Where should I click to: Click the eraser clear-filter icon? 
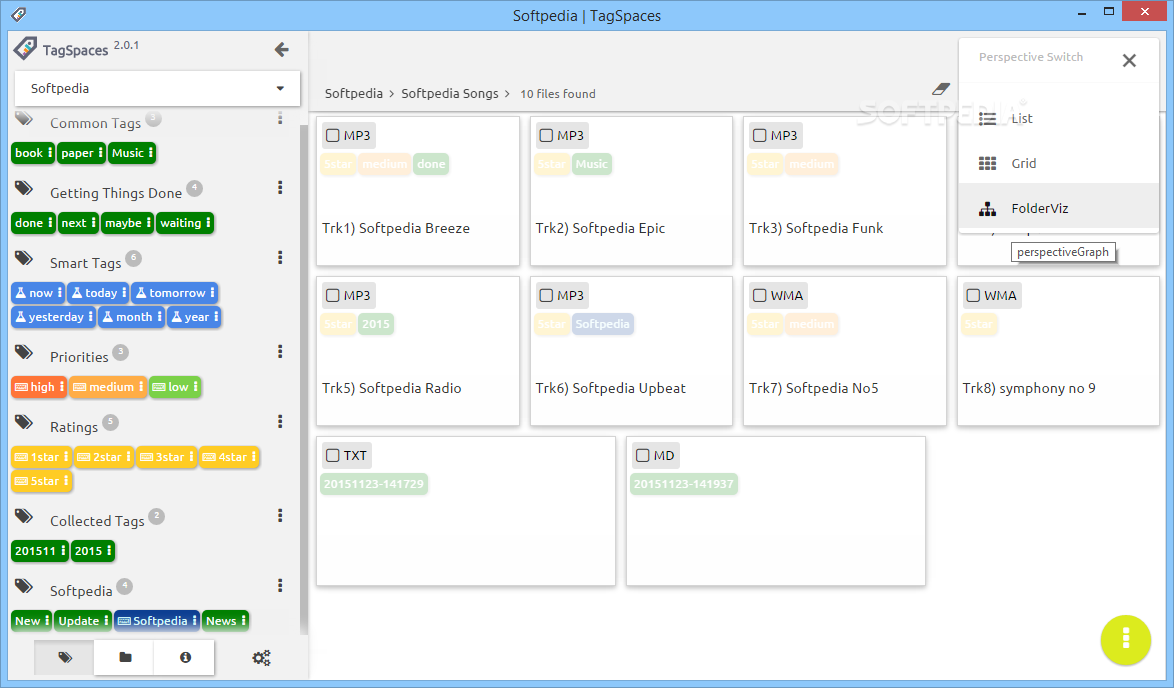pyautogui.click(x=941, y=89)
